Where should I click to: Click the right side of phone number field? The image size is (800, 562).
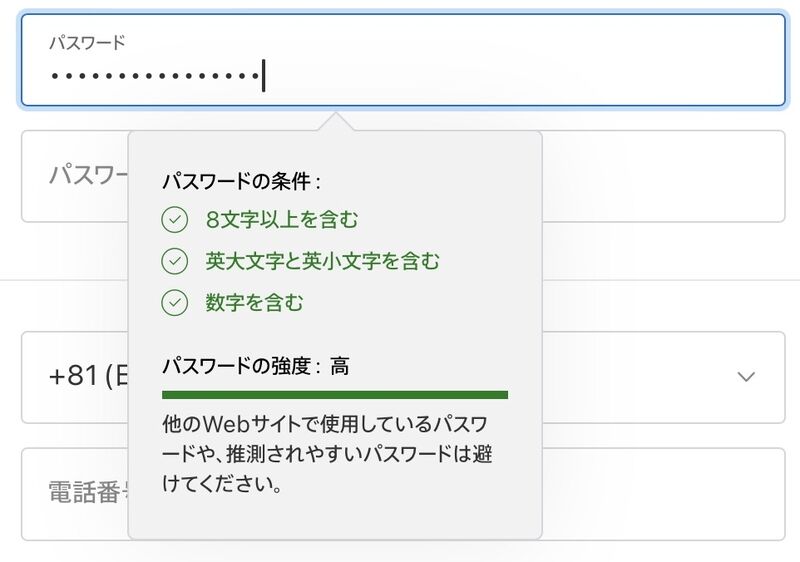[x=663, y=494]
